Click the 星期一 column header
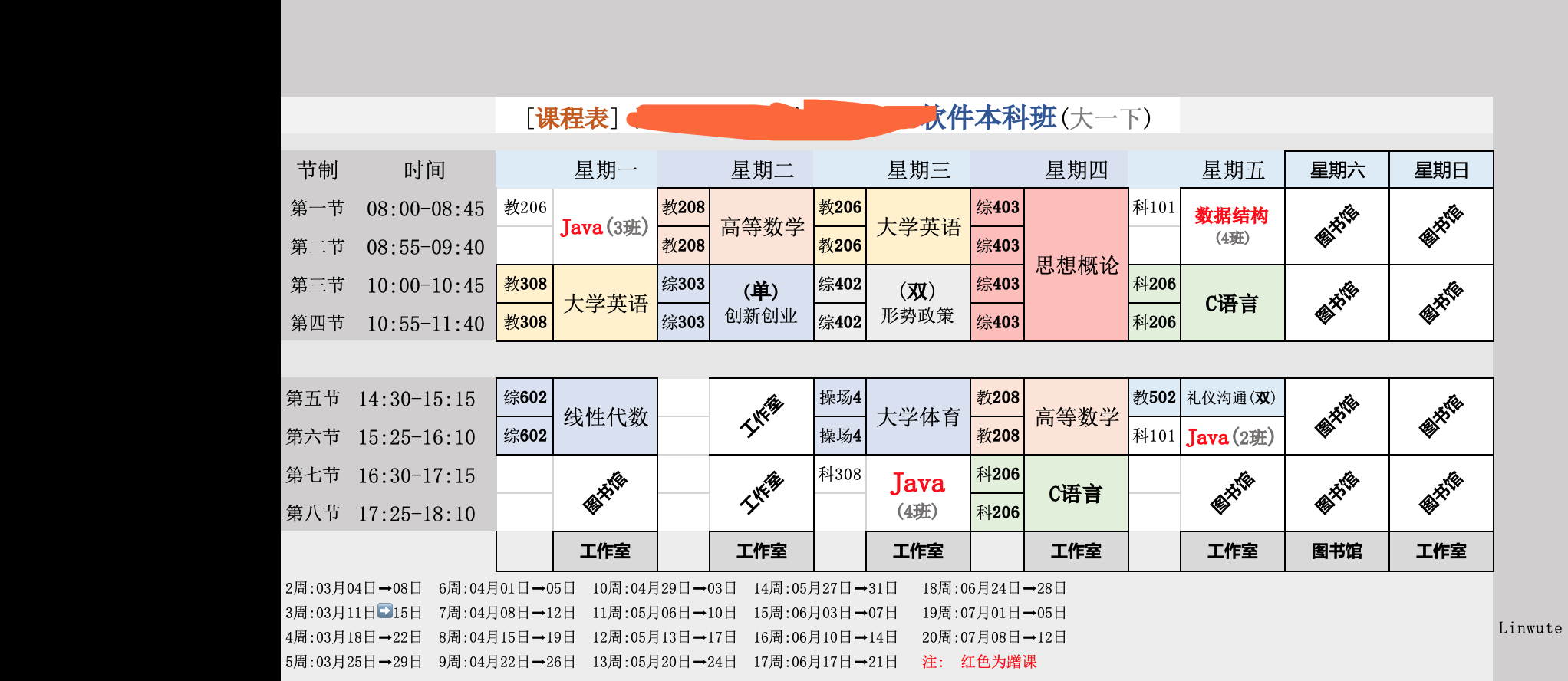 [x=605, y=170]
